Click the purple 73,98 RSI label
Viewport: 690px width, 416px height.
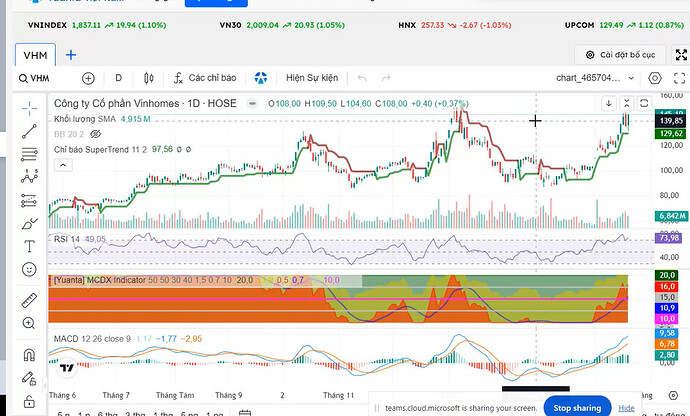pyautogui.click(x=669, y=238)
